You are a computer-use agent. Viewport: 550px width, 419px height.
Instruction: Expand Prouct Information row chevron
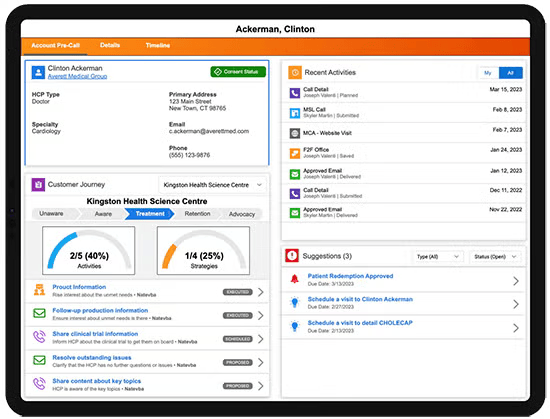click(x=261, y=292)
